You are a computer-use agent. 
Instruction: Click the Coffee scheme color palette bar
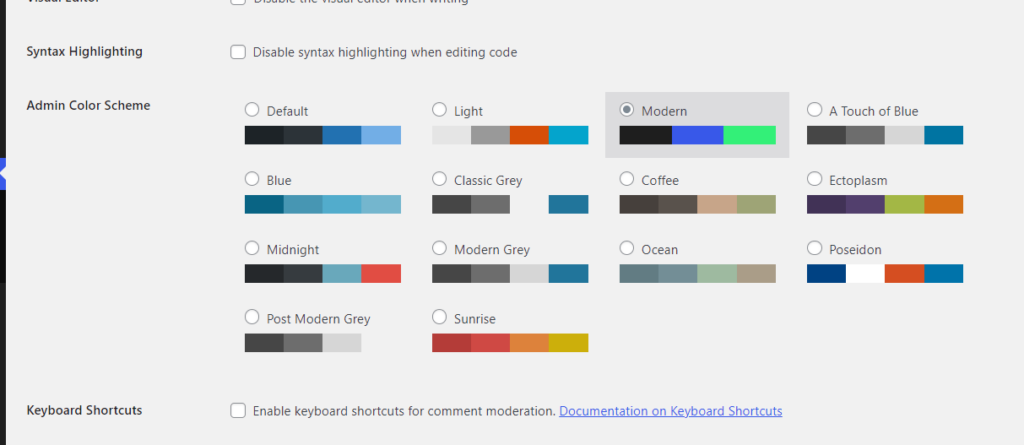(x=697, y=205)
